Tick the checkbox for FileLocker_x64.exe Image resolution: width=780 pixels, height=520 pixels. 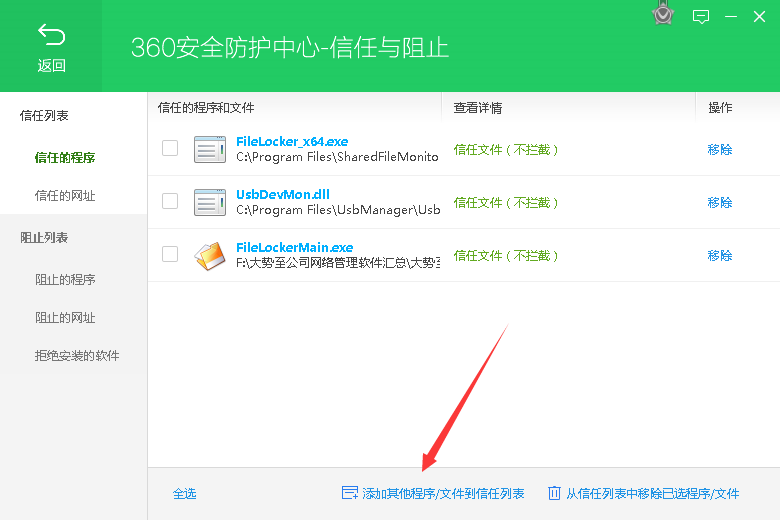coord(170,148)
